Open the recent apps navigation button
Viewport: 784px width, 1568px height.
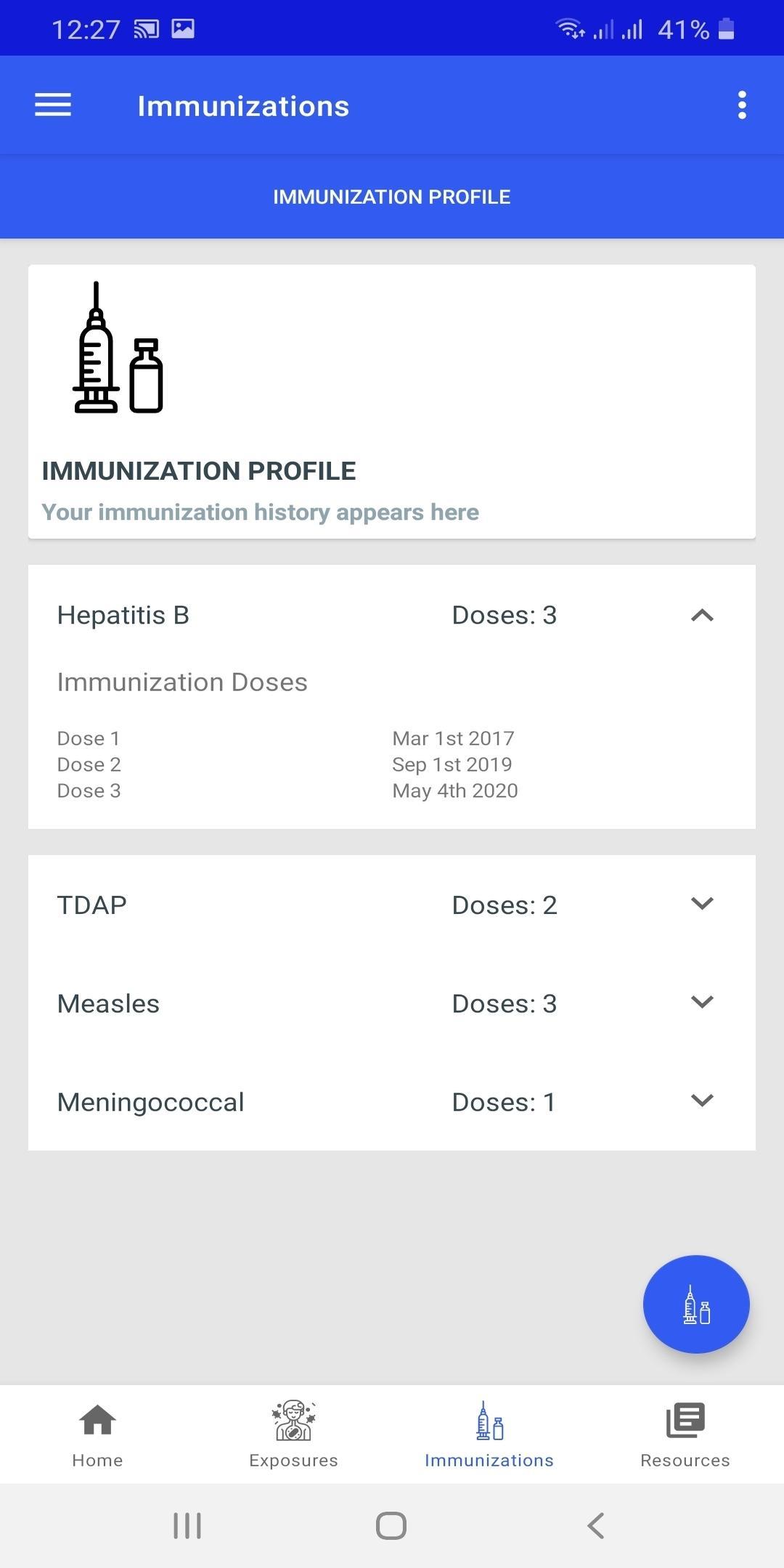187,1525
